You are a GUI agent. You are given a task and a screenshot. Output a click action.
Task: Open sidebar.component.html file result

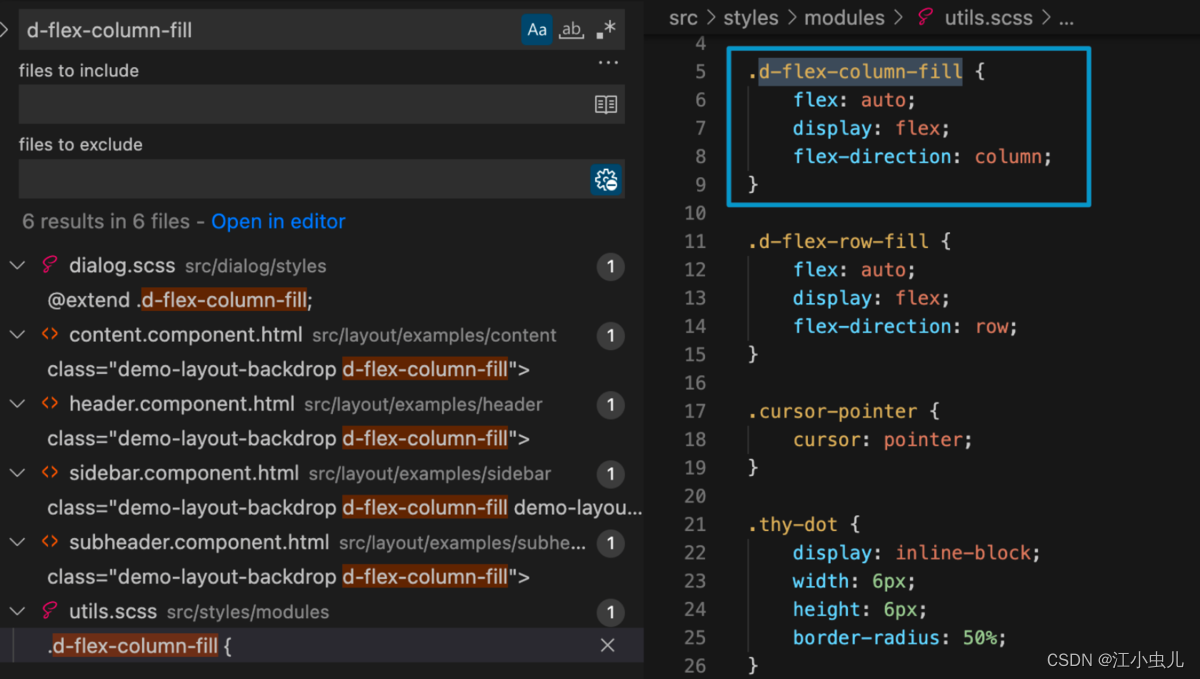(x=184, y=473)
